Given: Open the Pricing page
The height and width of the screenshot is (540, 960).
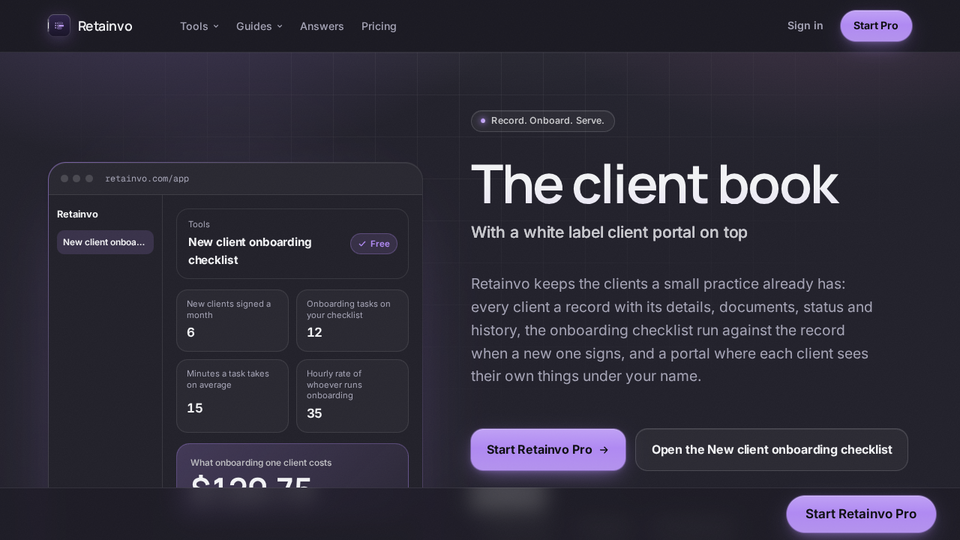Looking at the screenshot, I should (x=378, y=26).
